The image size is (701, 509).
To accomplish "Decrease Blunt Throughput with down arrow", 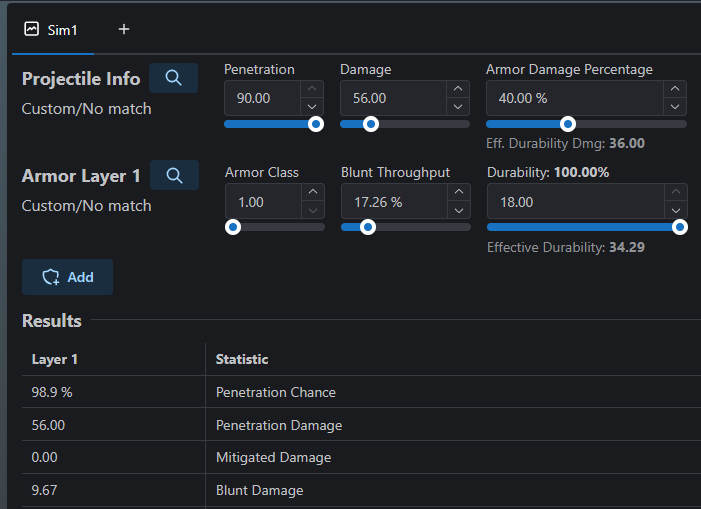I will click(459, 210).
